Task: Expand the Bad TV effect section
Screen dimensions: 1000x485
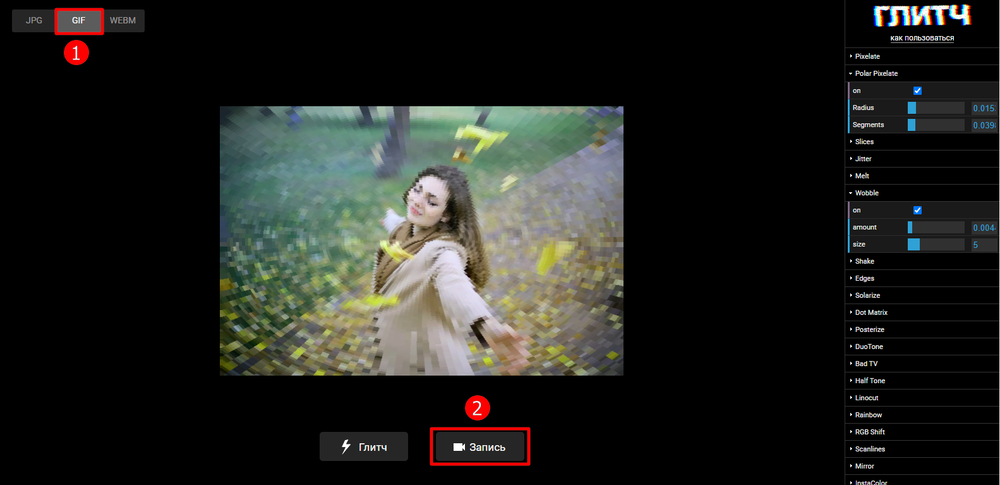Action: point(922,364)
